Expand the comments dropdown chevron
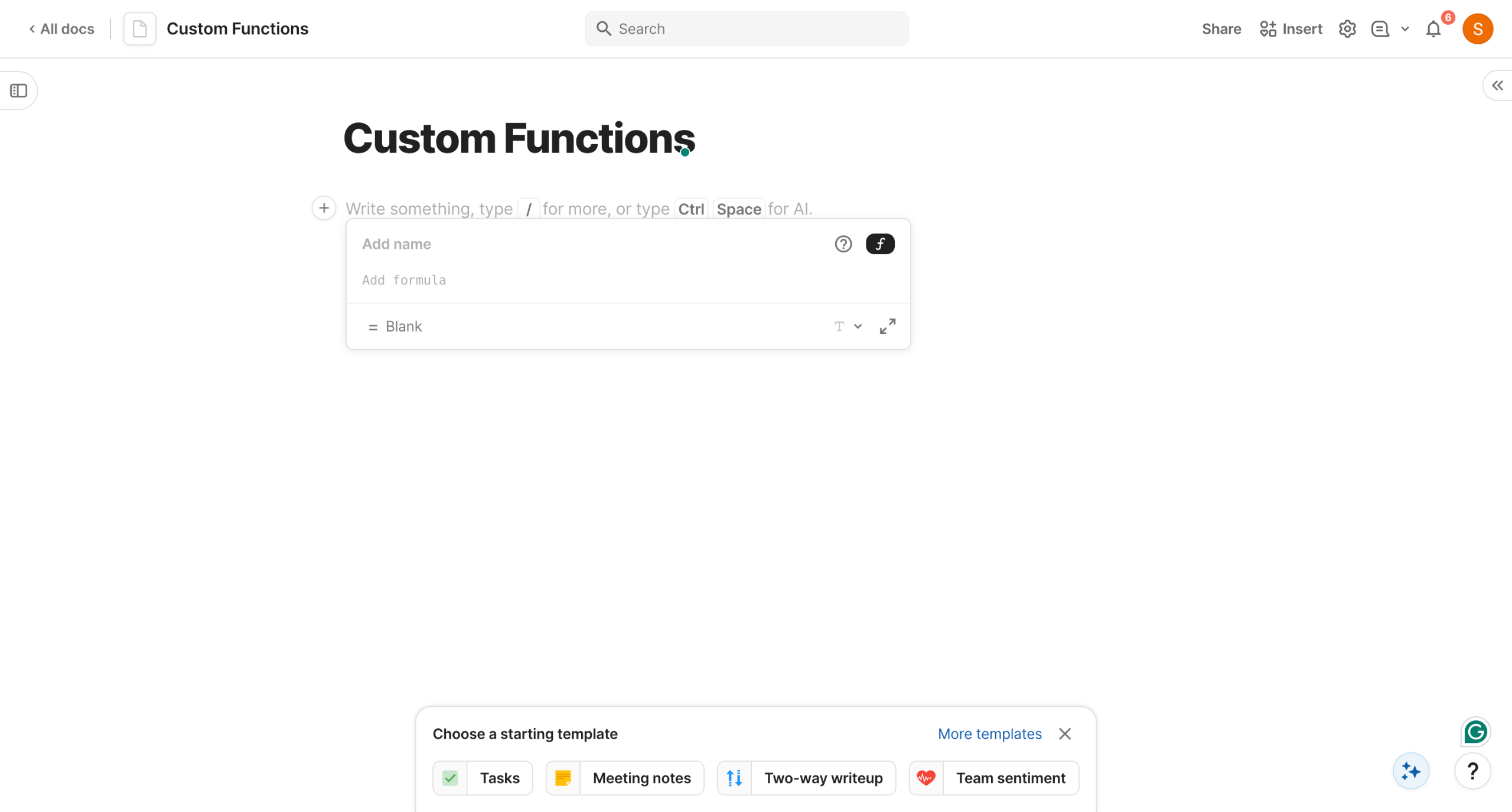Viewport: 1512px width, 812px height. tap(1405, 29)
